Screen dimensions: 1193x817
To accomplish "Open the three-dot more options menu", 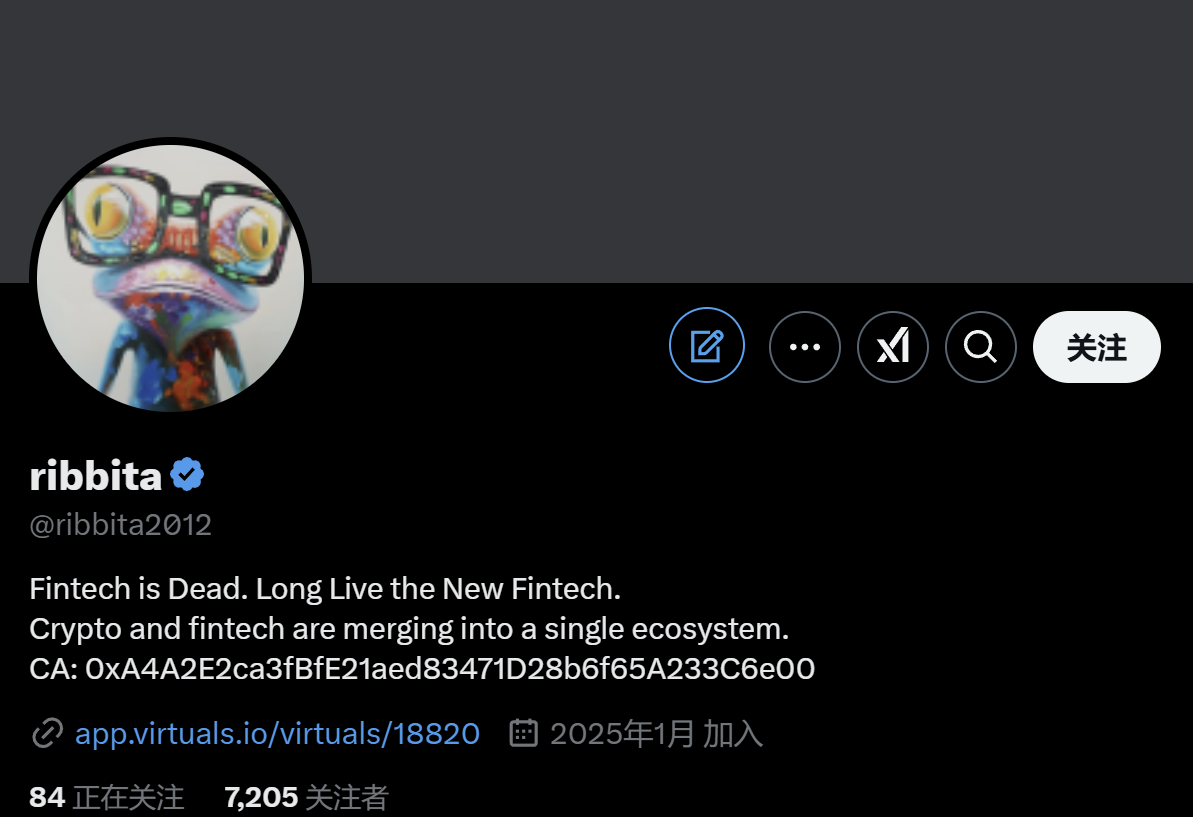I will (x=805, y=347).
